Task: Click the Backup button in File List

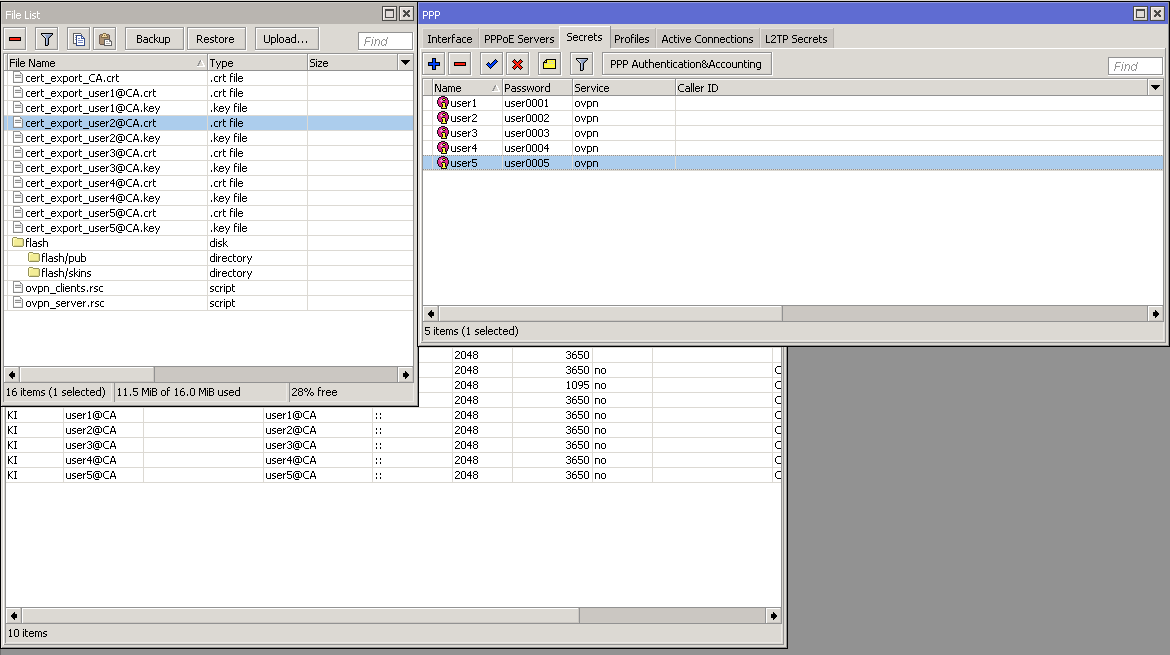Action: click(x=153, y=38)
